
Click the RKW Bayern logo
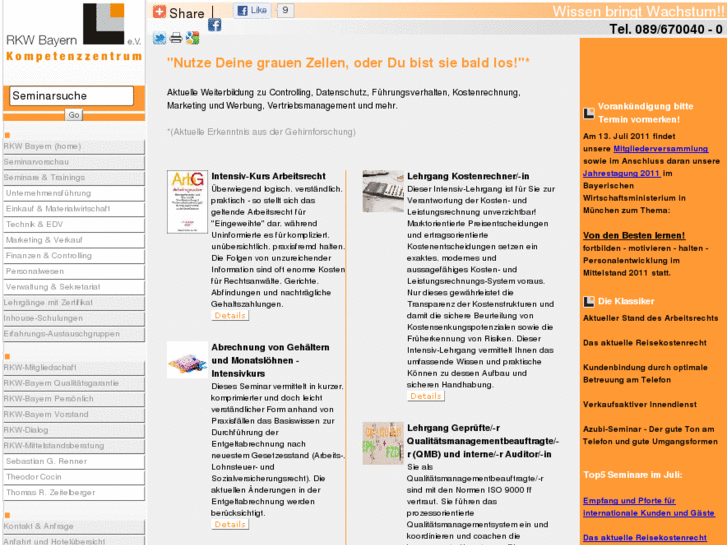73,32
